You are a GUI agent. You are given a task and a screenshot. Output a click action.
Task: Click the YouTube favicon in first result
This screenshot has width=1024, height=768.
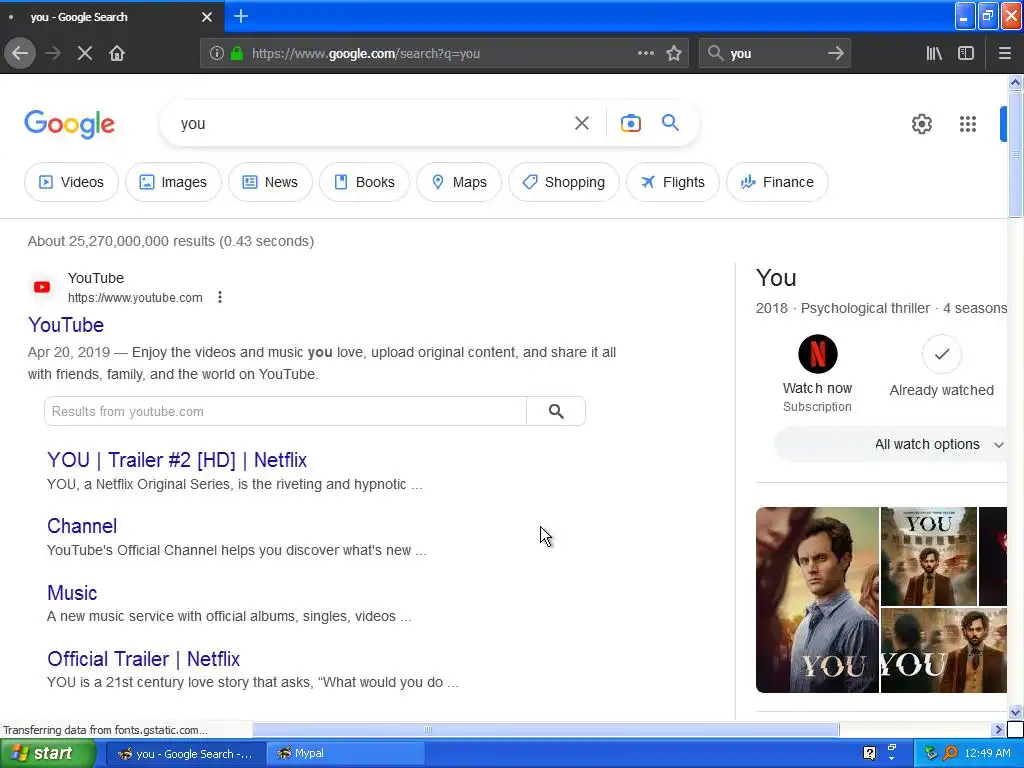(x=42, y=287)
